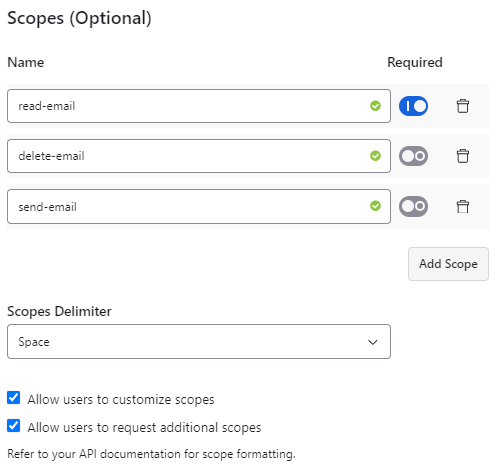Viewport: 497px width, 469px height.
Task: Enable Required toggle for delete-email
Action: click(413, 156)
